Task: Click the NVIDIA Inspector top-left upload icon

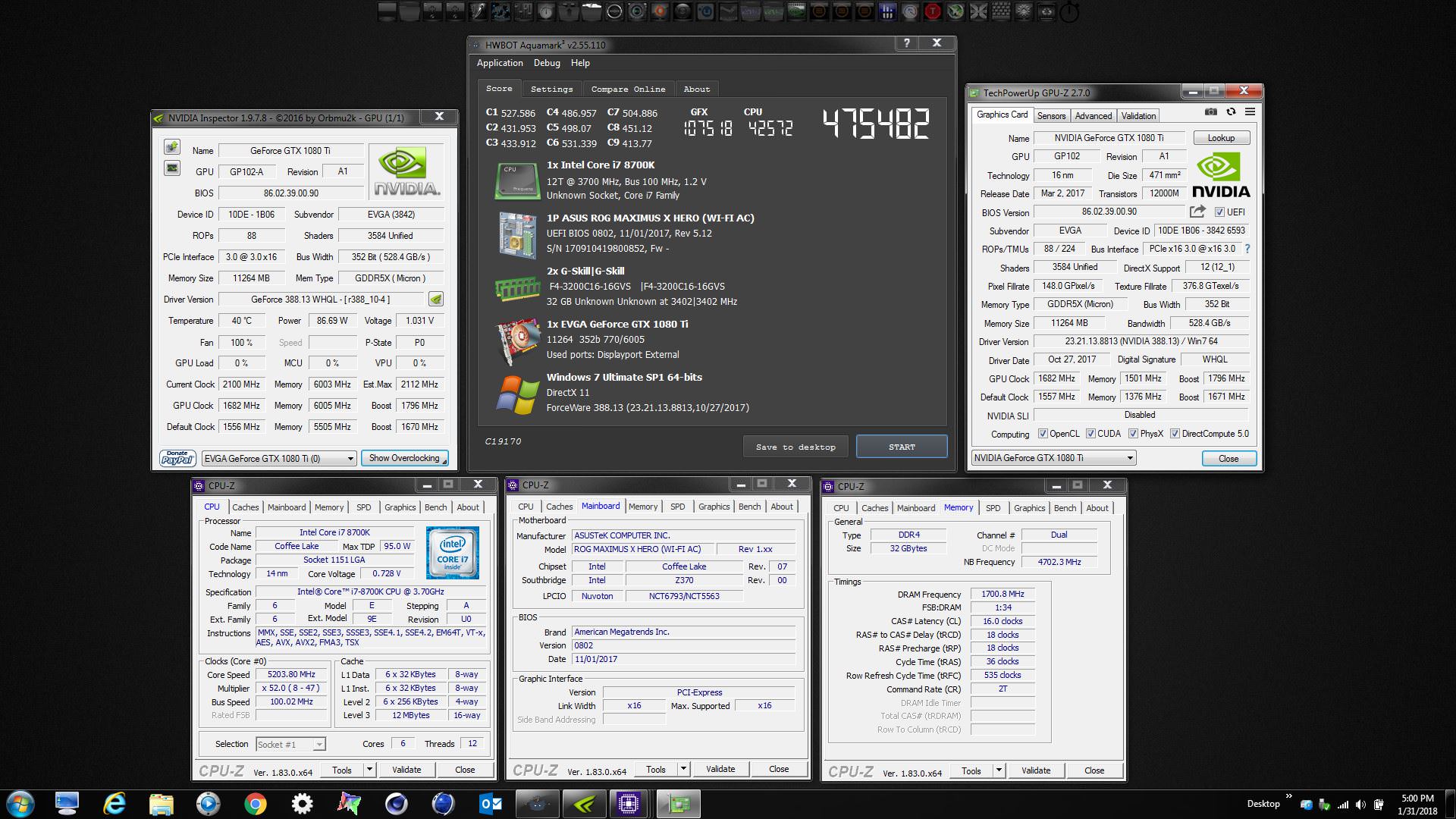Action: (172, 147)
